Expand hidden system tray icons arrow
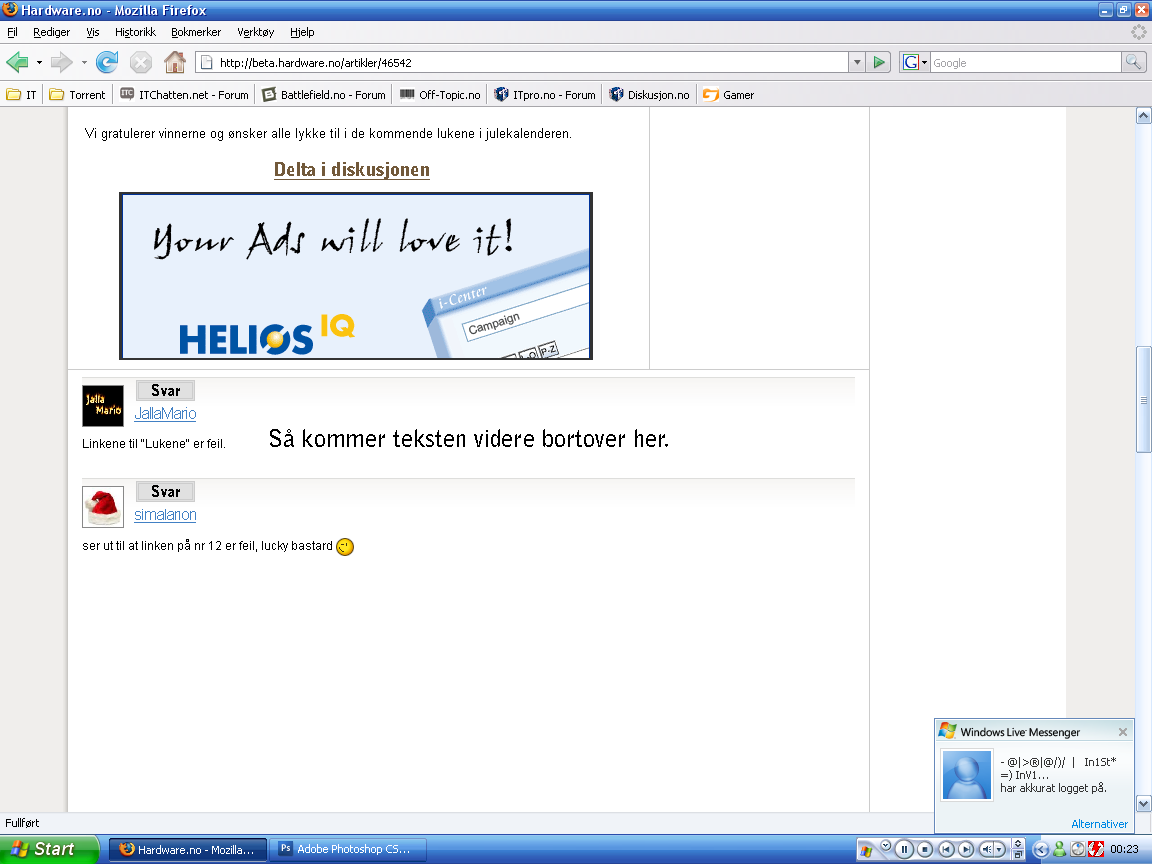1152x864 pixels. pos(1040,849)
